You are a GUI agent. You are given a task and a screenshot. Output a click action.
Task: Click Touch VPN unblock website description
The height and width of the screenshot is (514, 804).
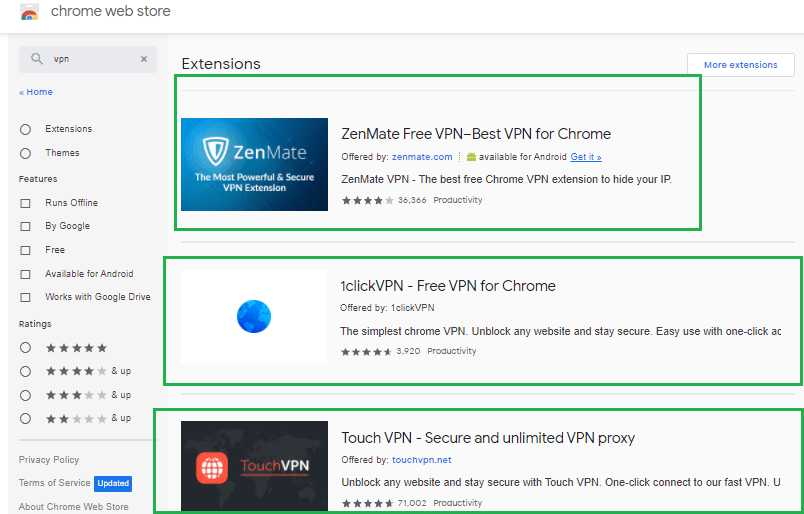pyautogui.click(x=561, y=482)
